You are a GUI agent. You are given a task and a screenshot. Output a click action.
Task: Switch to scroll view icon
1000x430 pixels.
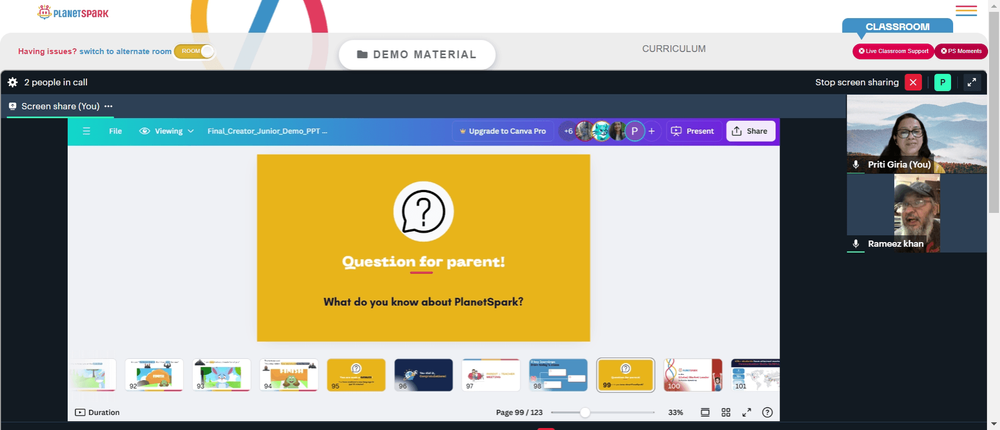tap(705, 413)
